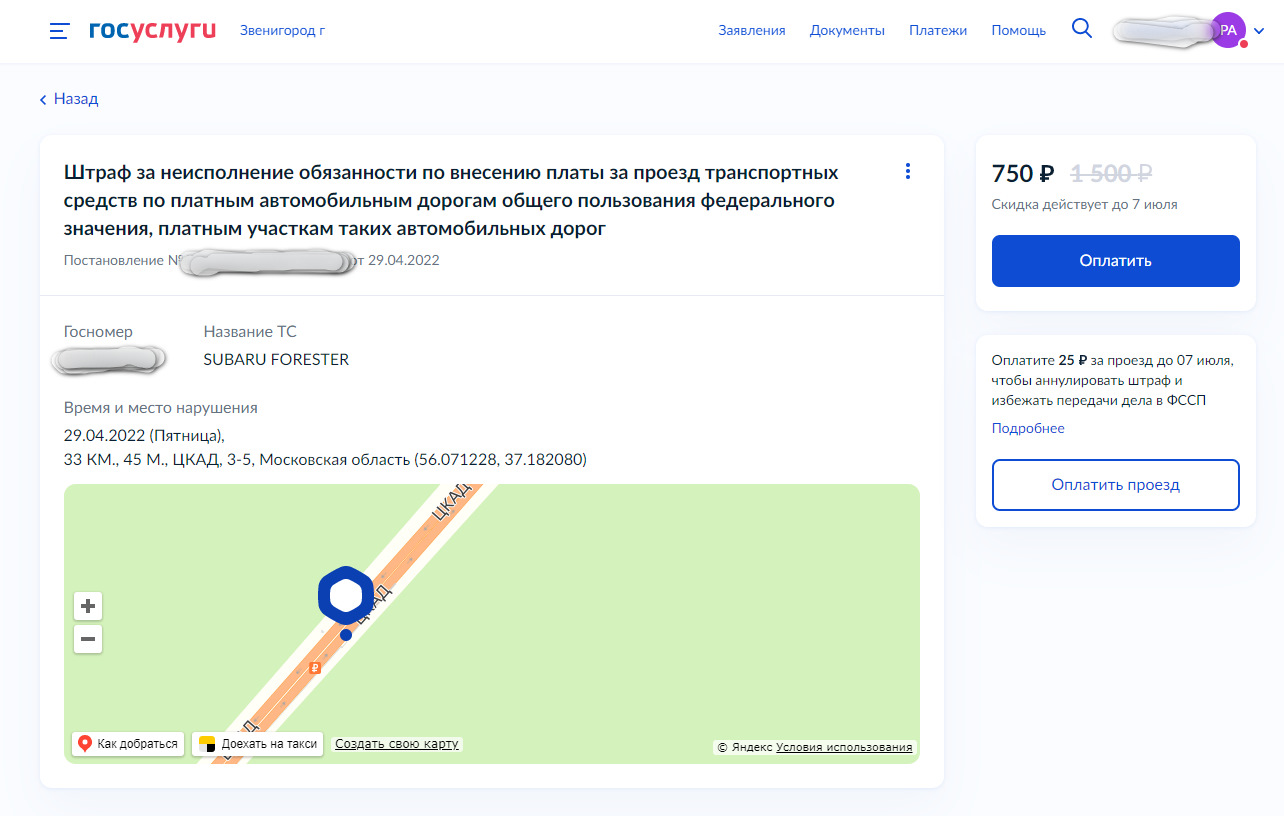Image resolution: width=1284 pixels, height=816 pixels.
Task: Click the violation date 29.04.2022 (Пятница)
Action: 145,436
